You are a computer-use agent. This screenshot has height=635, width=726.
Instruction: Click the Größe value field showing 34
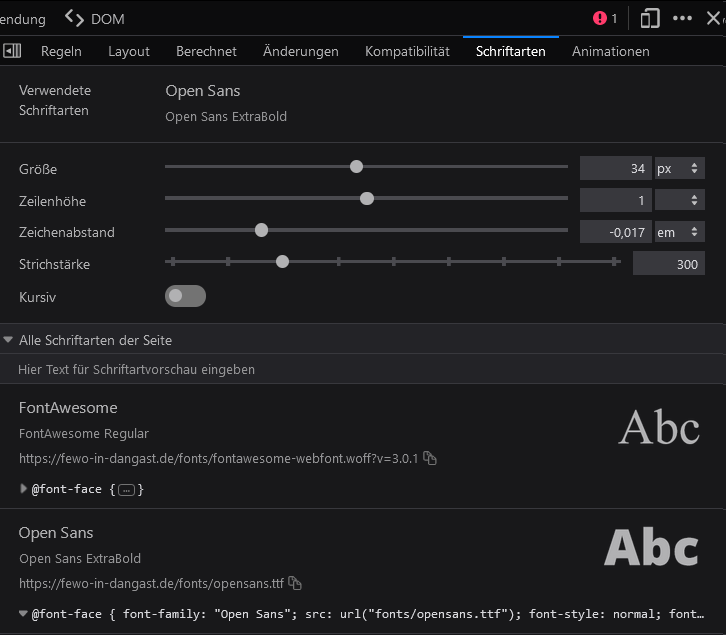tap(615, 169)
